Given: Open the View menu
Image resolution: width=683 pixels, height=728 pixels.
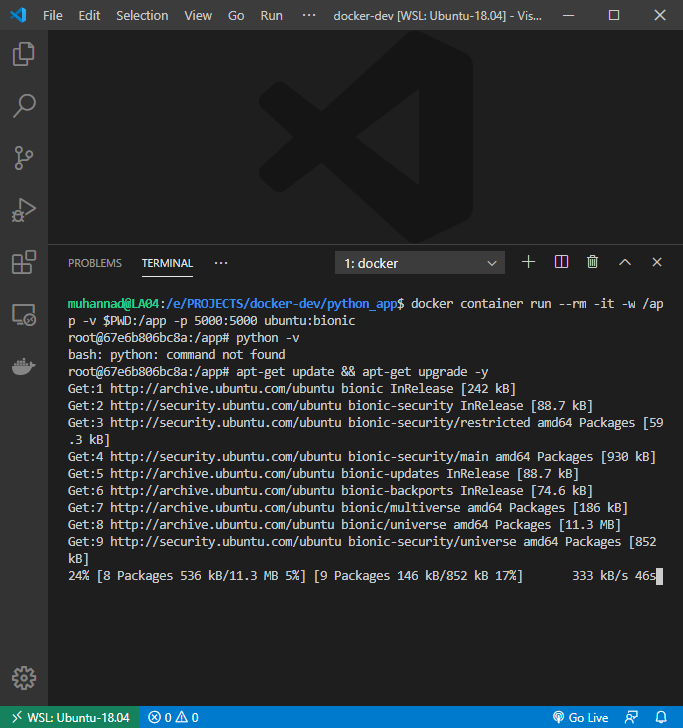Looking at the screenshot, I should (198, 15).
